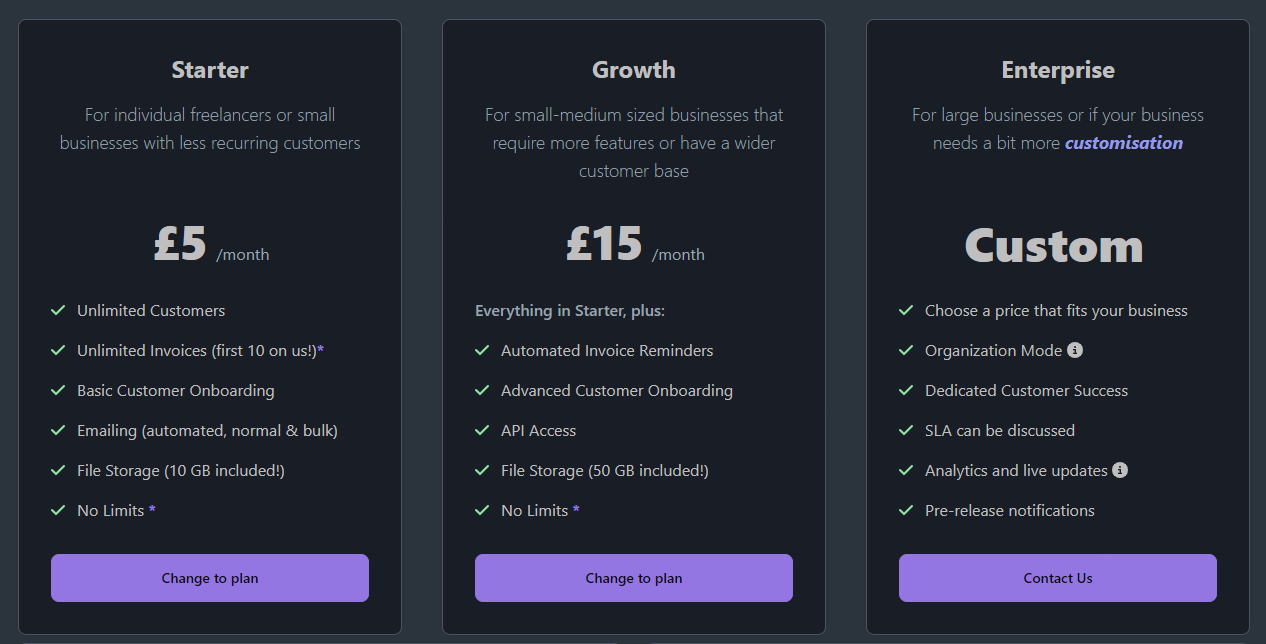Viewport: 1266px width, 644px height.
Task: Select the Starter plan heading
Action: pyautogui.click(x=210, y=70)
